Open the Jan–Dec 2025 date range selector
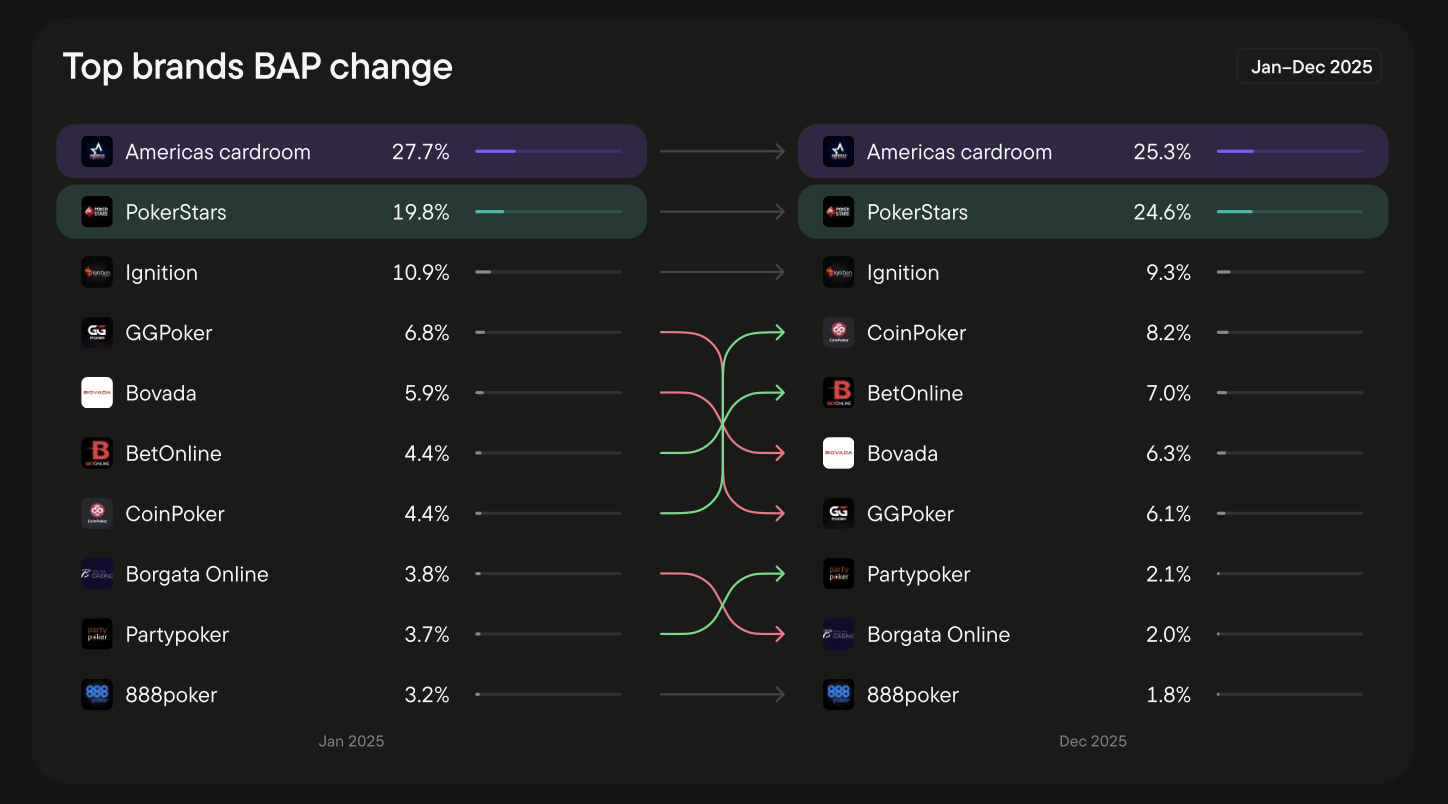This screenshot has height=804, width=1448. 1309,67
